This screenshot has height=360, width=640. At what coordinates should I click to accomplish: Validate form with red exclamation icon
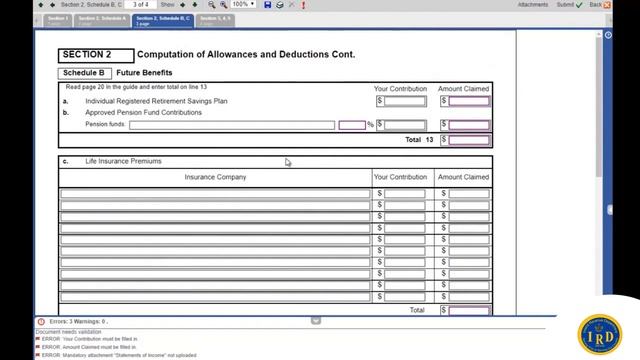(x=303, y=5)
